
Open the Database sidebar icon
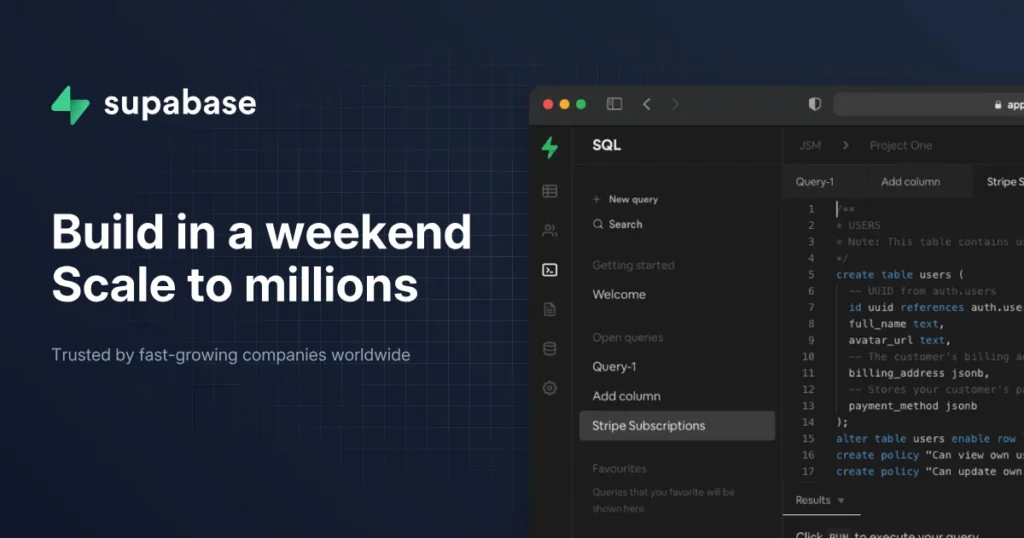pos(550,349)
